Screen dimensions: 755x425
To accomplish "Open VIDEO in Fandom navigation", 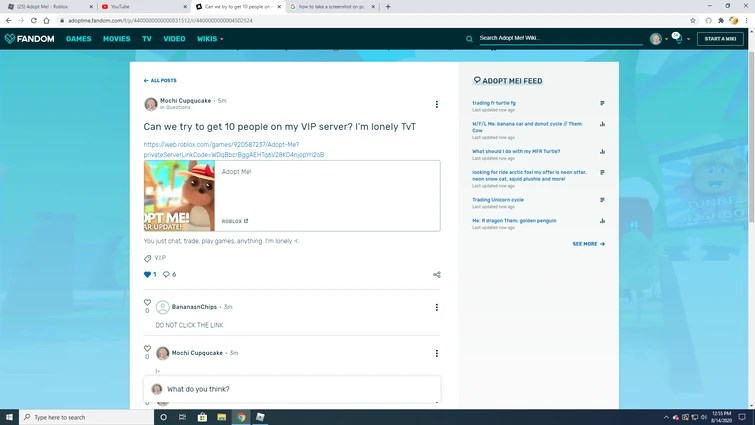I will coord(174,39).
